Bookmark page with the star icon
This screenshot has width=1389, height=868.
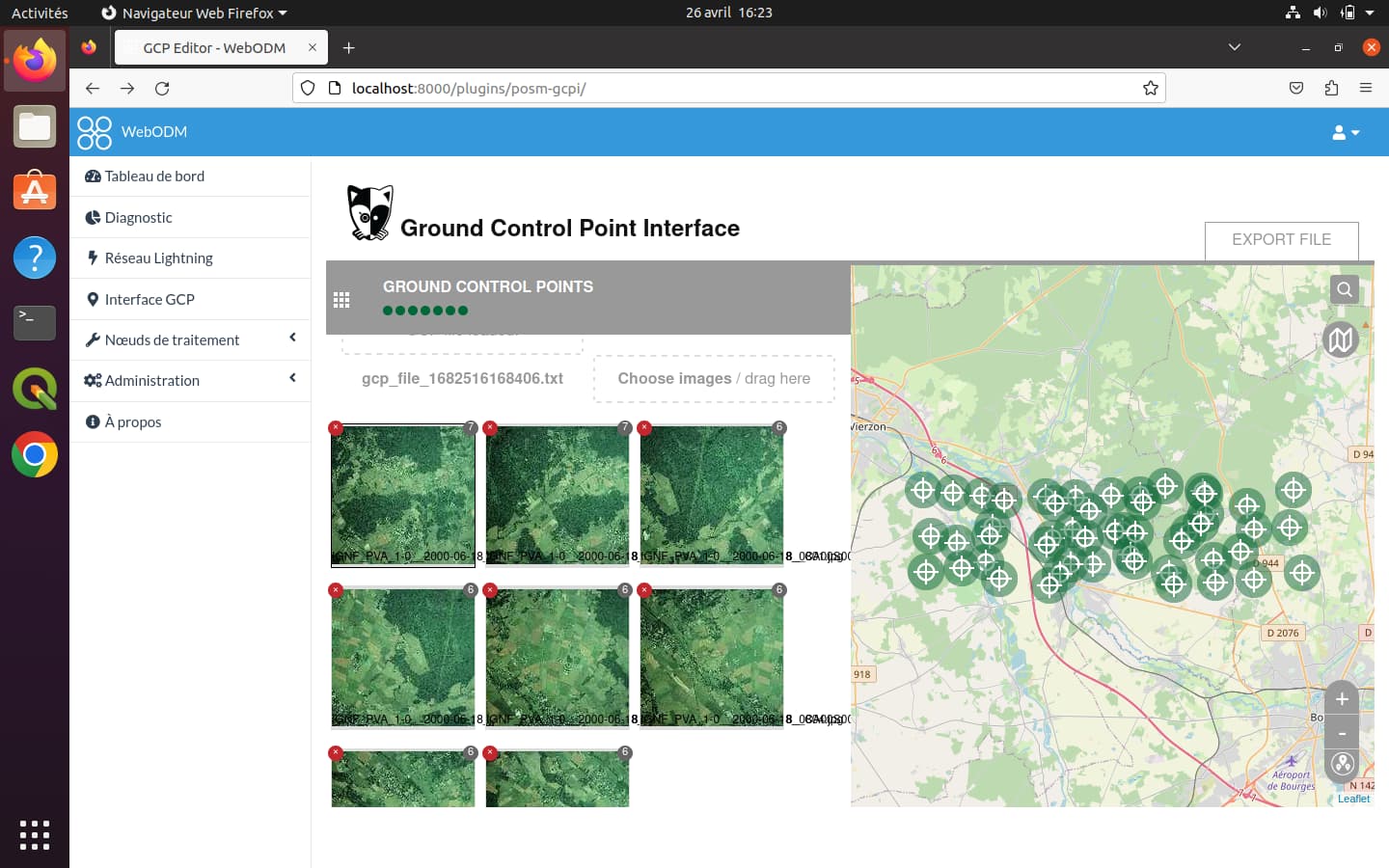coord(1150,88)
